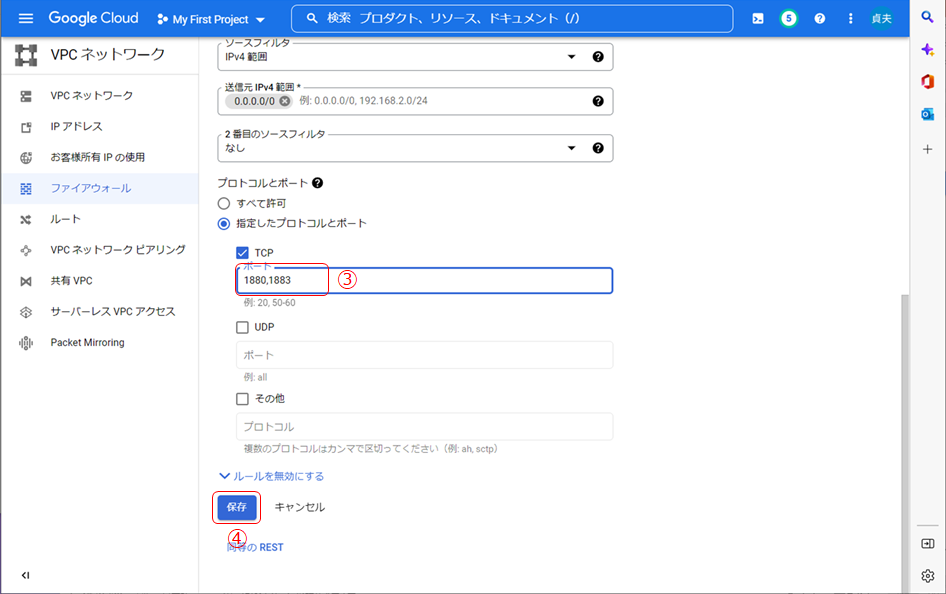Open the ソースフィルタ dropdown
Viewport: 946px width, 594px height.
coord(400,57)
